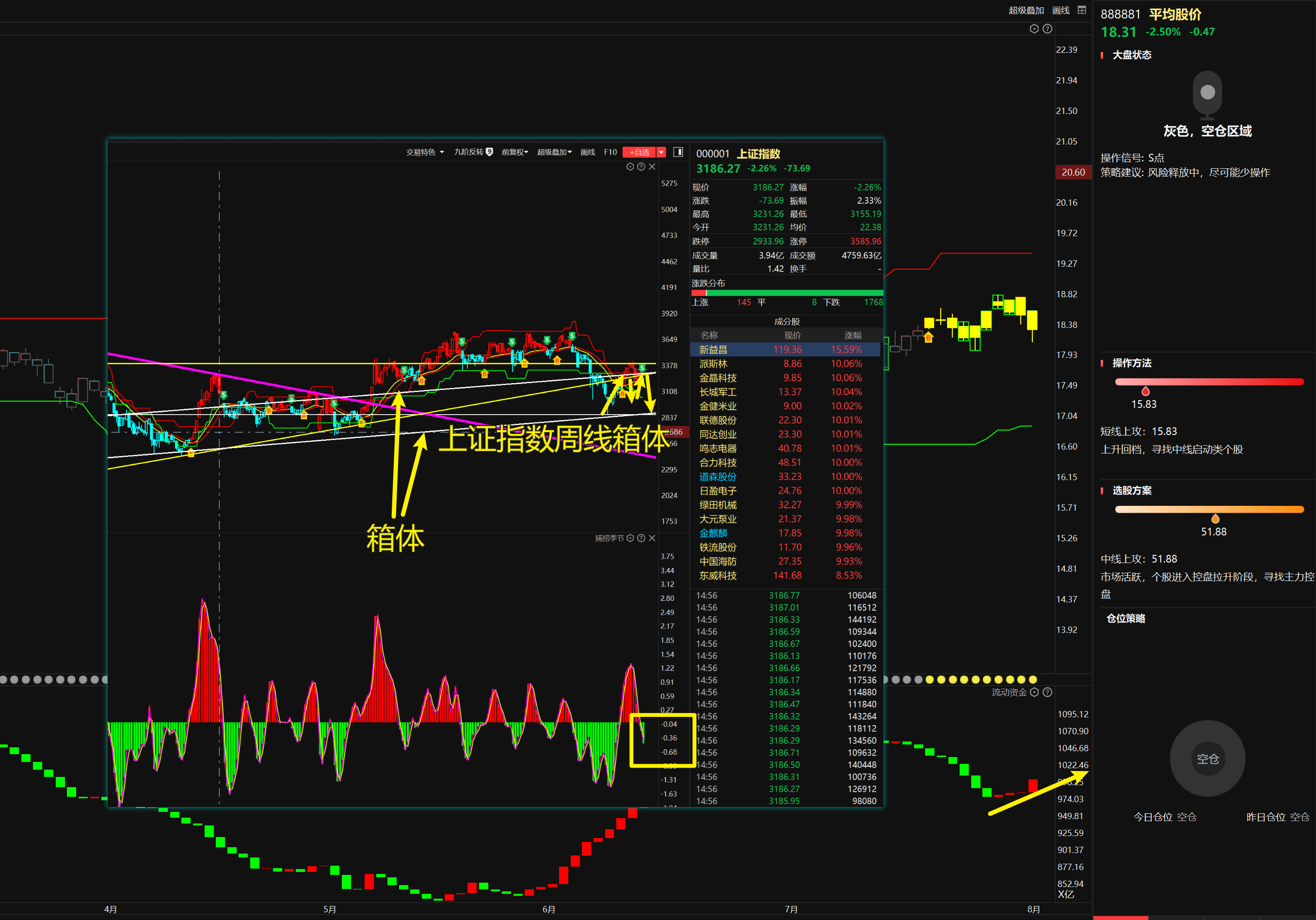Screen dimensions: 1316x920
Task: Add index to watchlist with +自选
Action: [639, 152]
